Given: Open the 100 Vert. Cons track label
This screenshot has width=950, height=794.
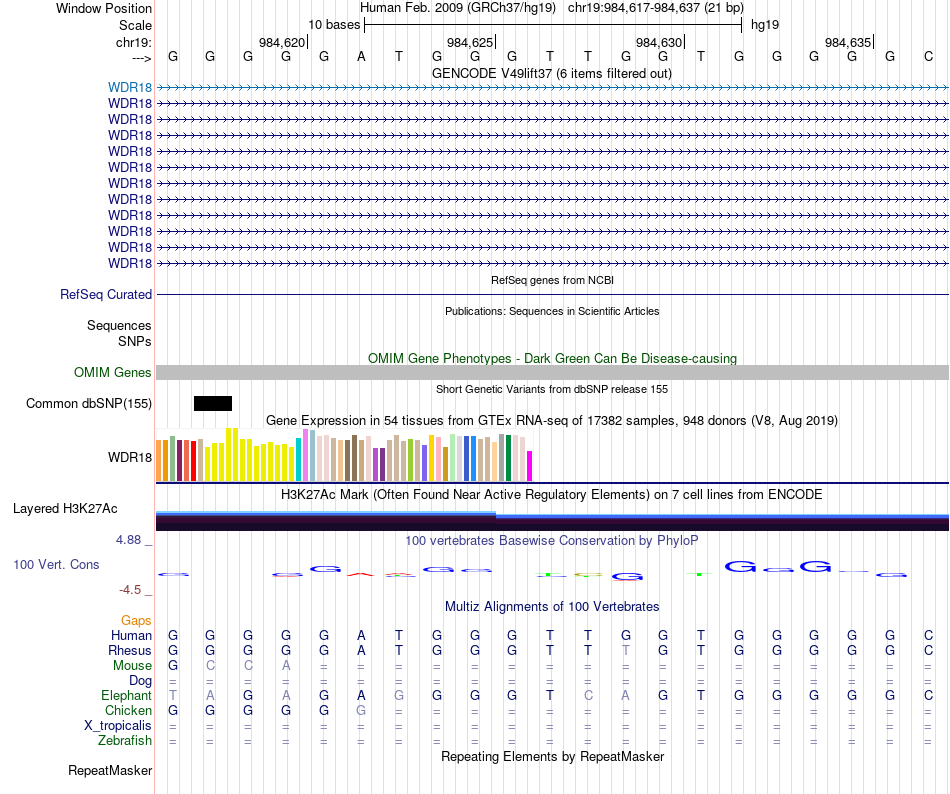Looking at the screenshot, I should pos(56,564).
